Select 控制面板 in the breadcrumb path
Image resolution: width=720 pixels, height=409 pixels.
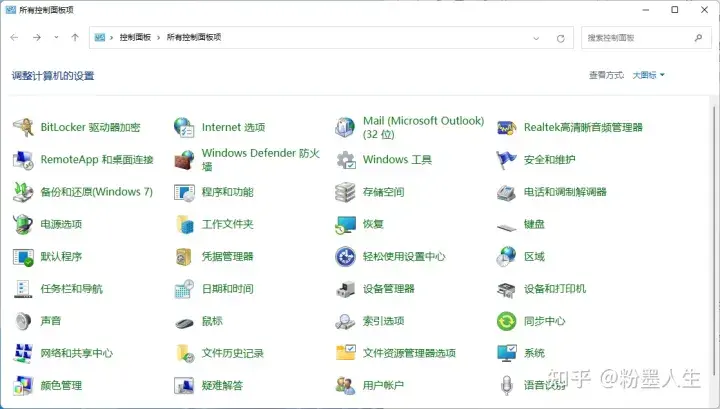[x=133, y=38]
